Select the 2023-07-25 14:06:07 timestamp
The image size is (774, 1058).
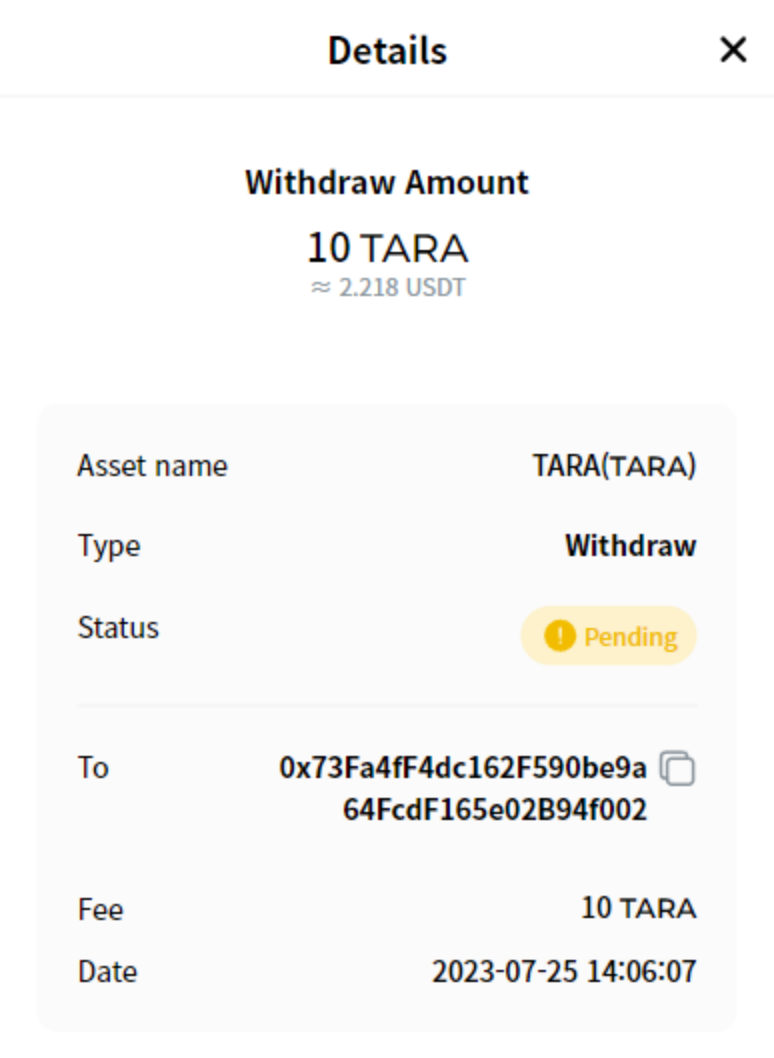(564, 972)
